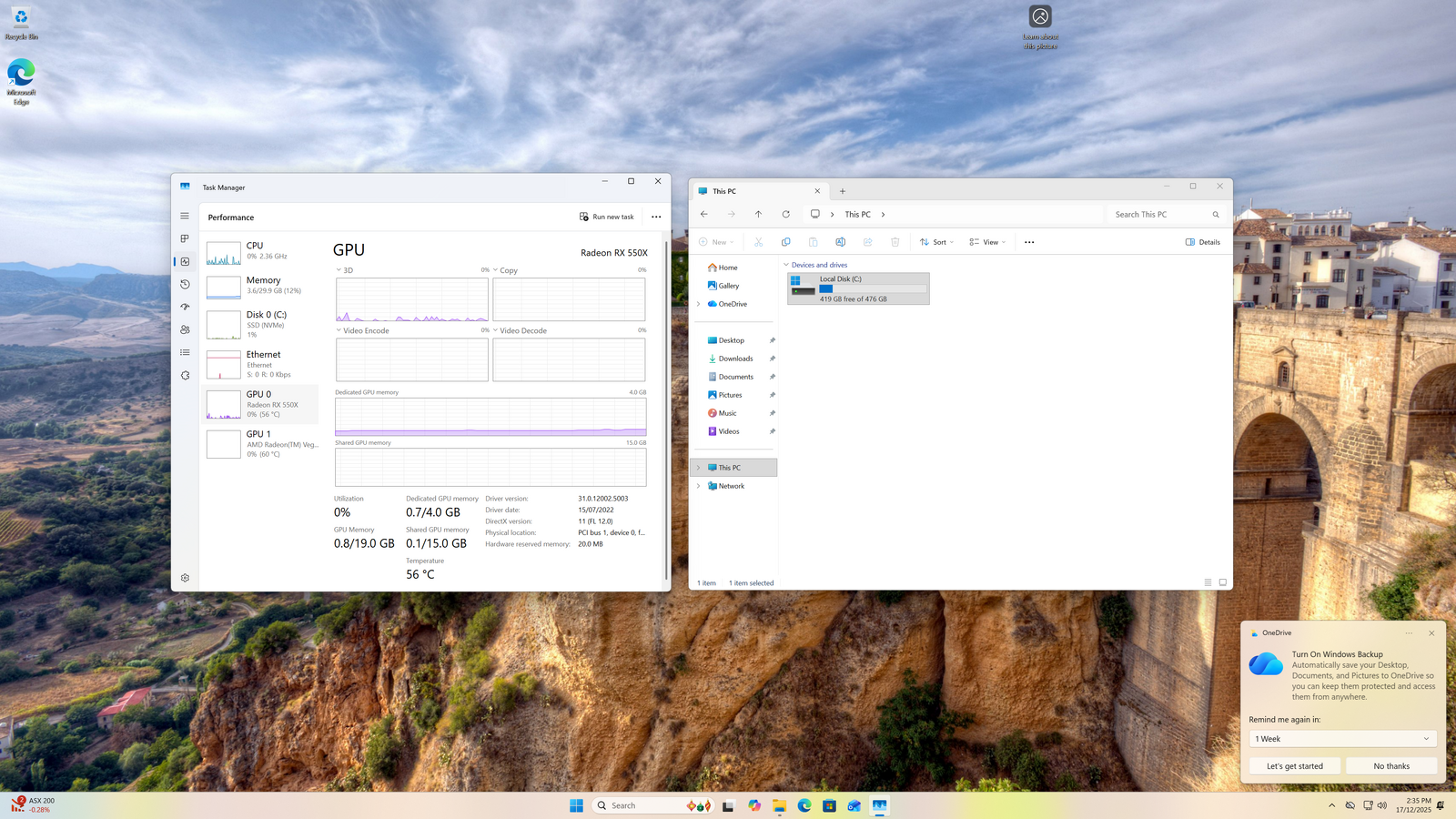Image resolution: width=1456 pixels, height=819 pixels.
Task: Click the Task Manager vertical scrollbar
Action: coord(667,409)
